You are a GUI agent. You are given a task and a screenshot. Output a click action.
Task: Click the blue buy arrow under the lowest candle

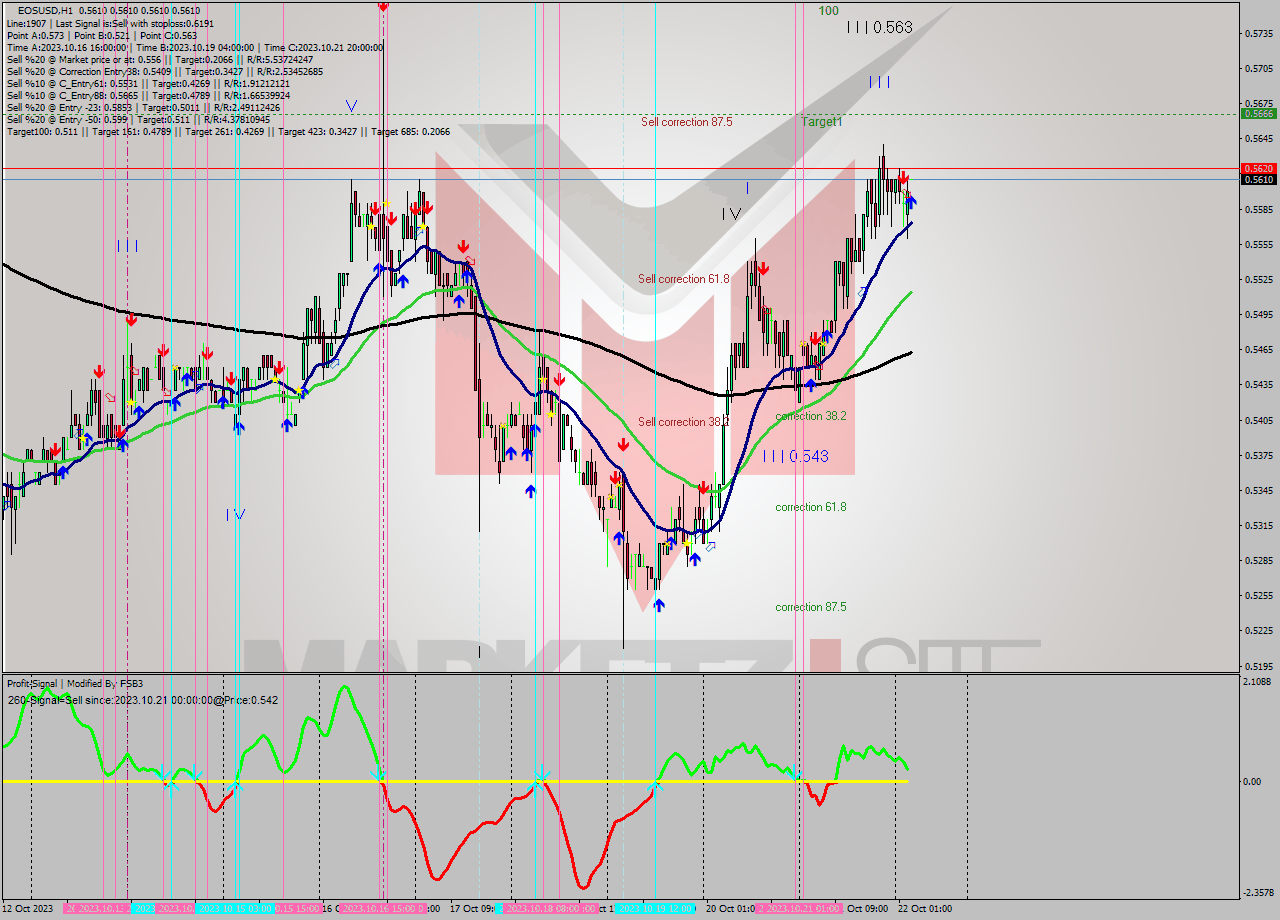[x=658, y=603]
